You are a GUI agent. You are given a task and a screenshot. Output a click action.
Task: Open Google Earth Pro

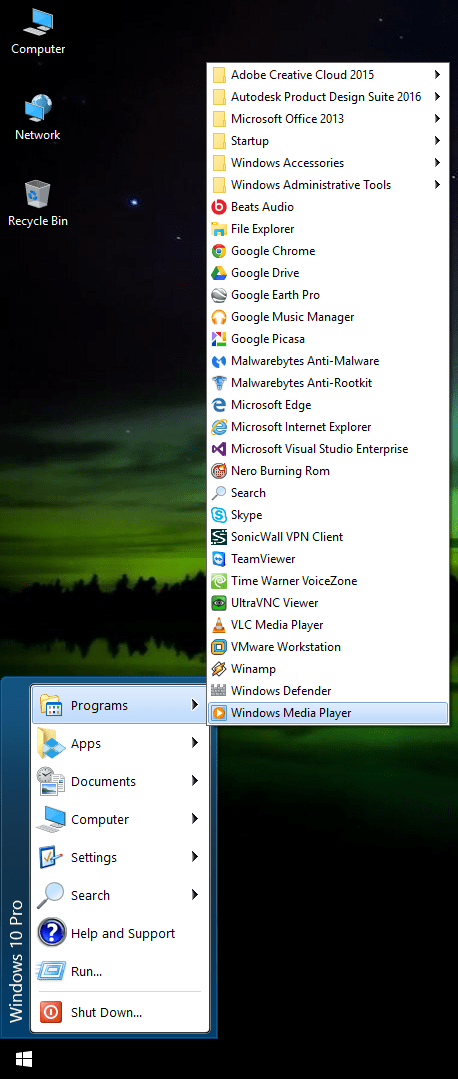(x=328, y=295)
